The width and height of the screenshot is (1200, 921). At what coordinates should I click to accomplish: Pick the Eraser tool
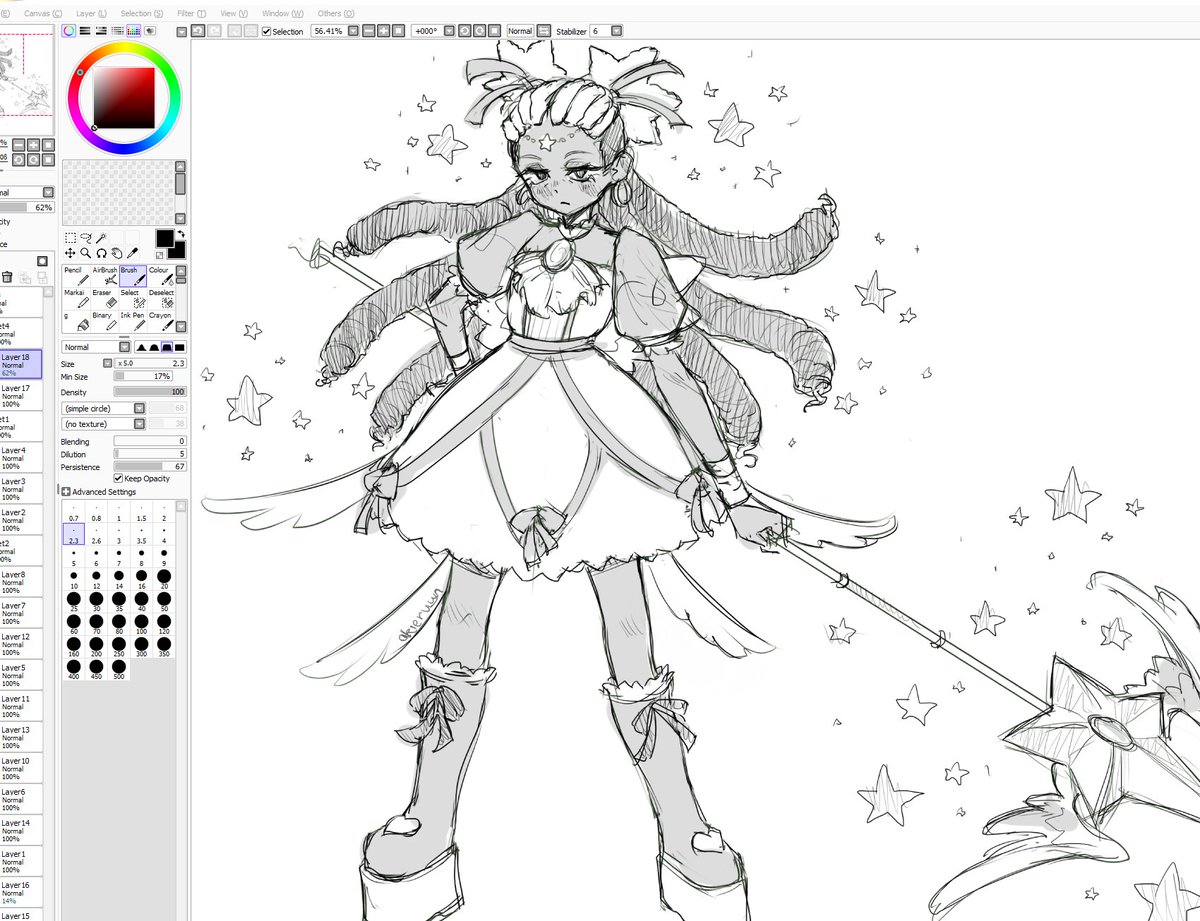(105, 299)
